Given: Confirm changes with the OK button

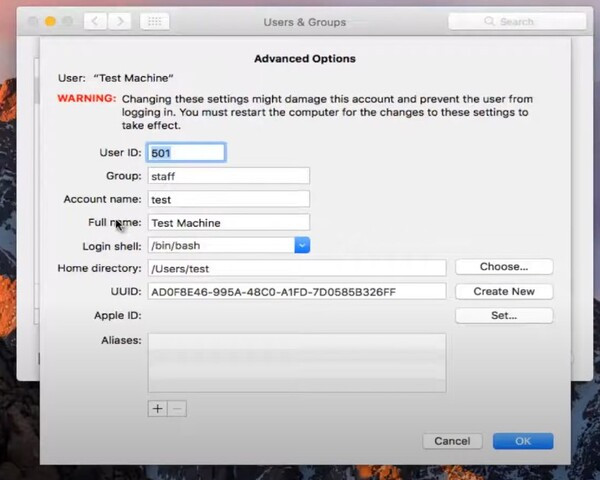Looking at the screenshot, I should [x=523, y=441].
